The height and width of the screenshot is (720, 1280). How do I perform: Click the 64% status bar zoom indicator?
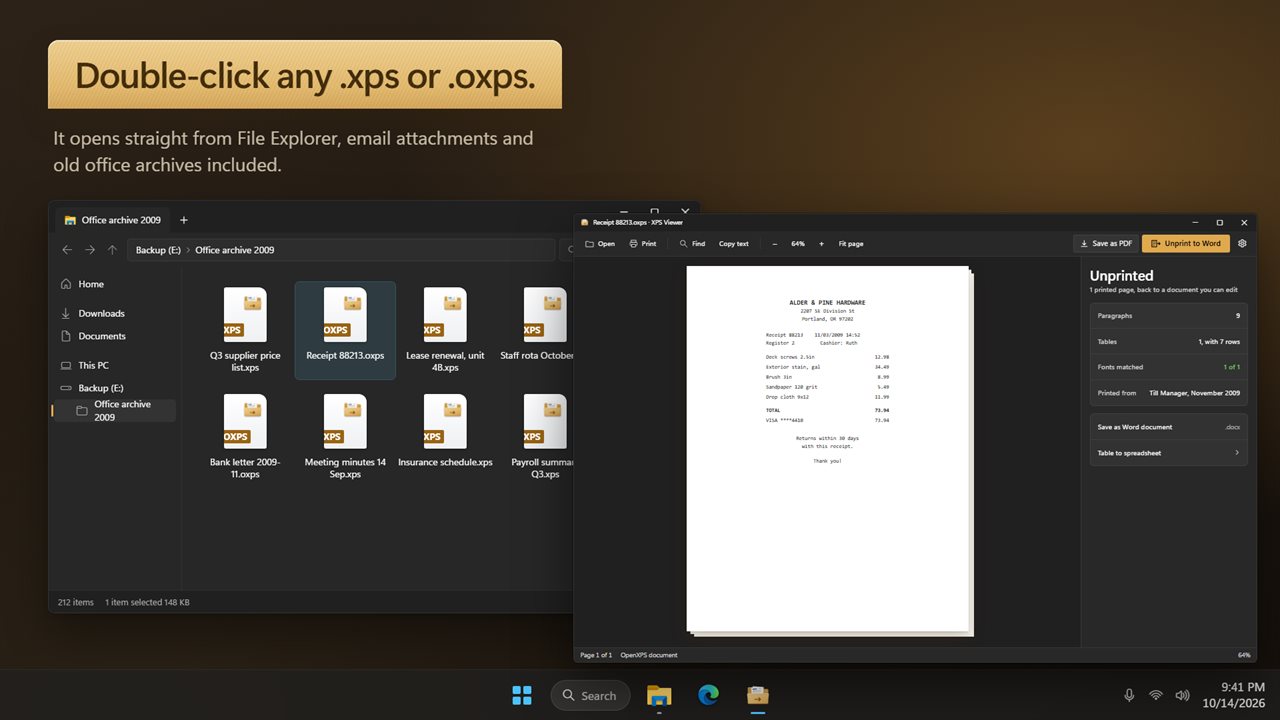(x=1244, y=655)
